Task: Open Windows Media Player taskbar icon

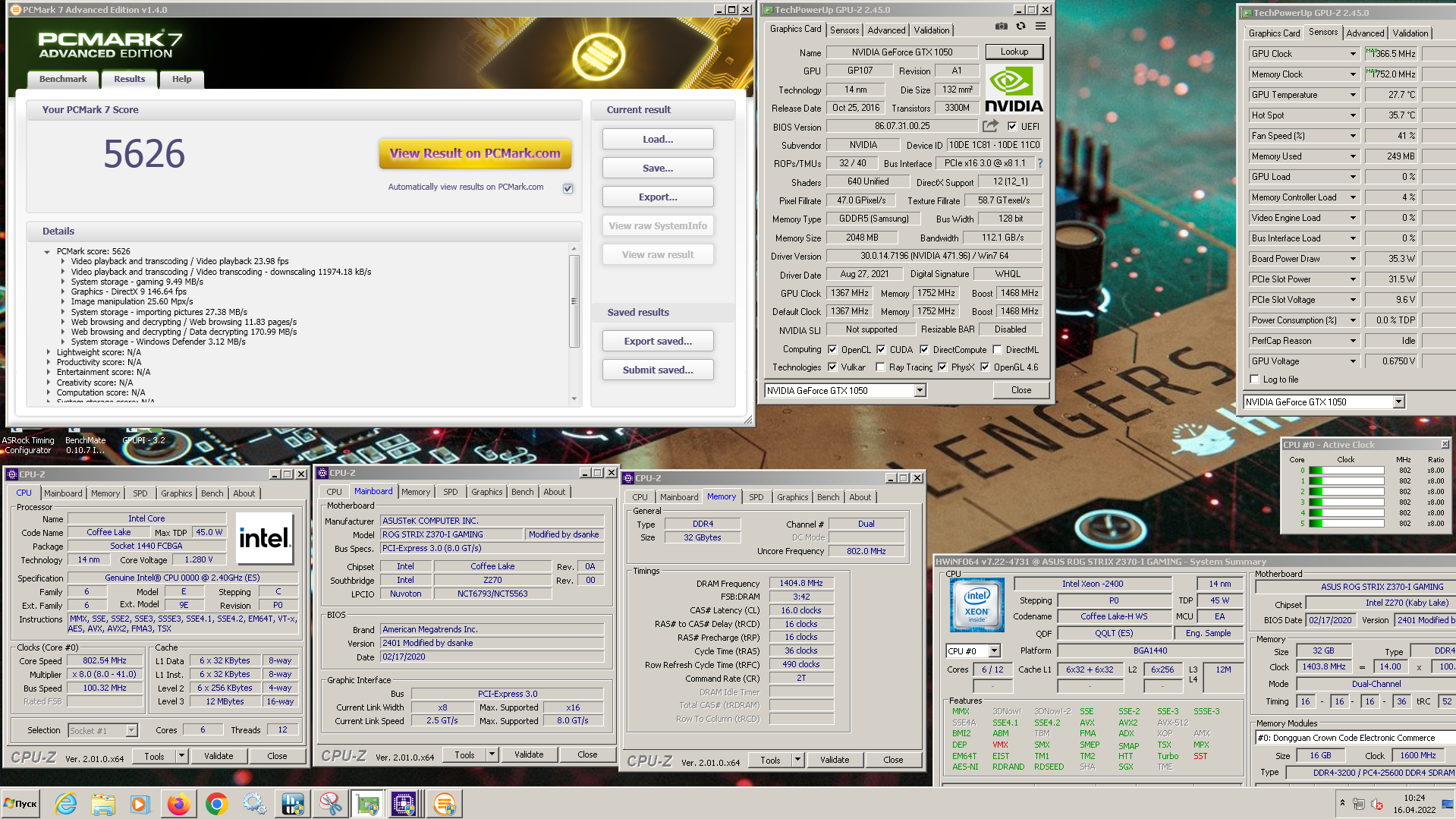Action: (x=140, y=804)
